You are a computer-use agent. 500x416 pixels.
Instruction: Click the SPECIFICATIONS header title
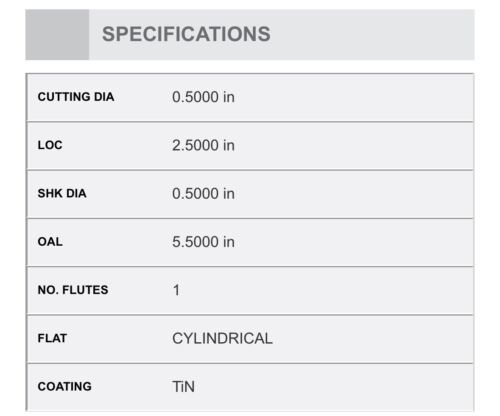point(186,34)
